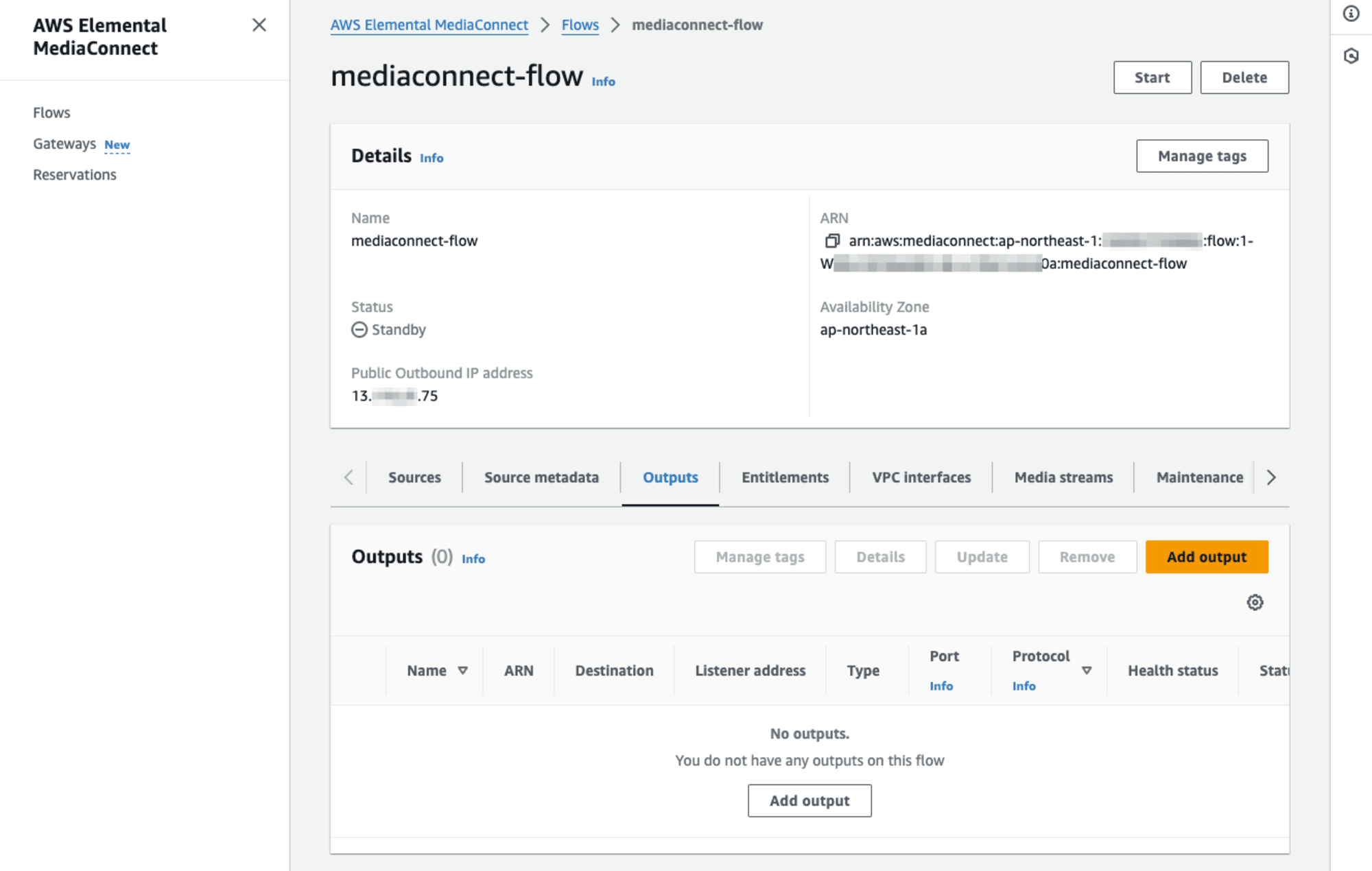Image resolution: width=1372 pixels, height=871 pixels.
Task: Open Info link next to Outputs heading
Action: [x=473, y=559]
